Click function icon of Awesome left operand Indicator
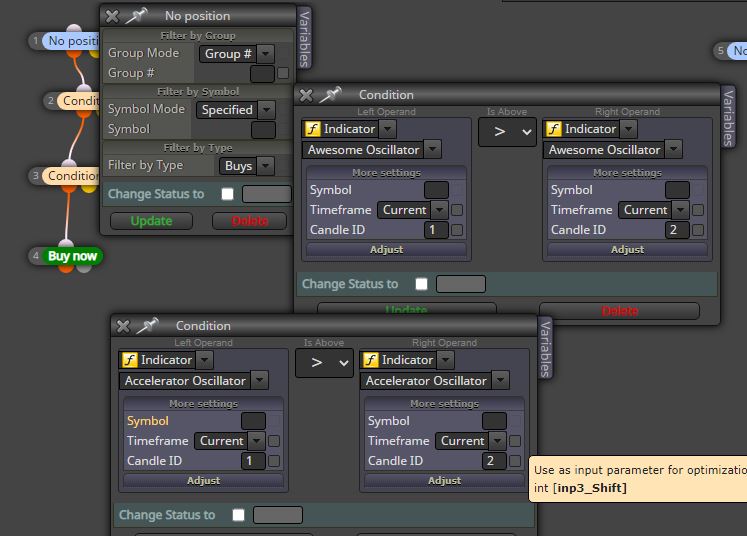 tap(313, 129)
